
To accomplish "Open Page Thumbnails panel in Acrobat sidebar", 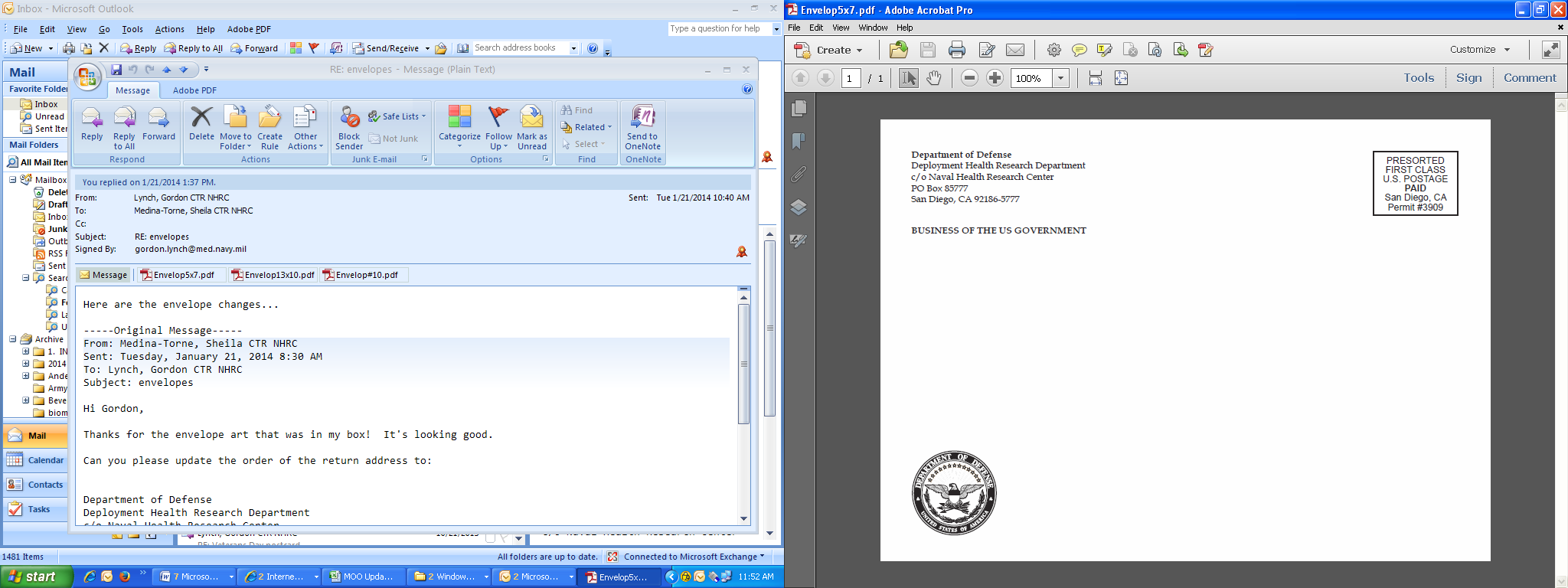I will click(x=799, y=108).
